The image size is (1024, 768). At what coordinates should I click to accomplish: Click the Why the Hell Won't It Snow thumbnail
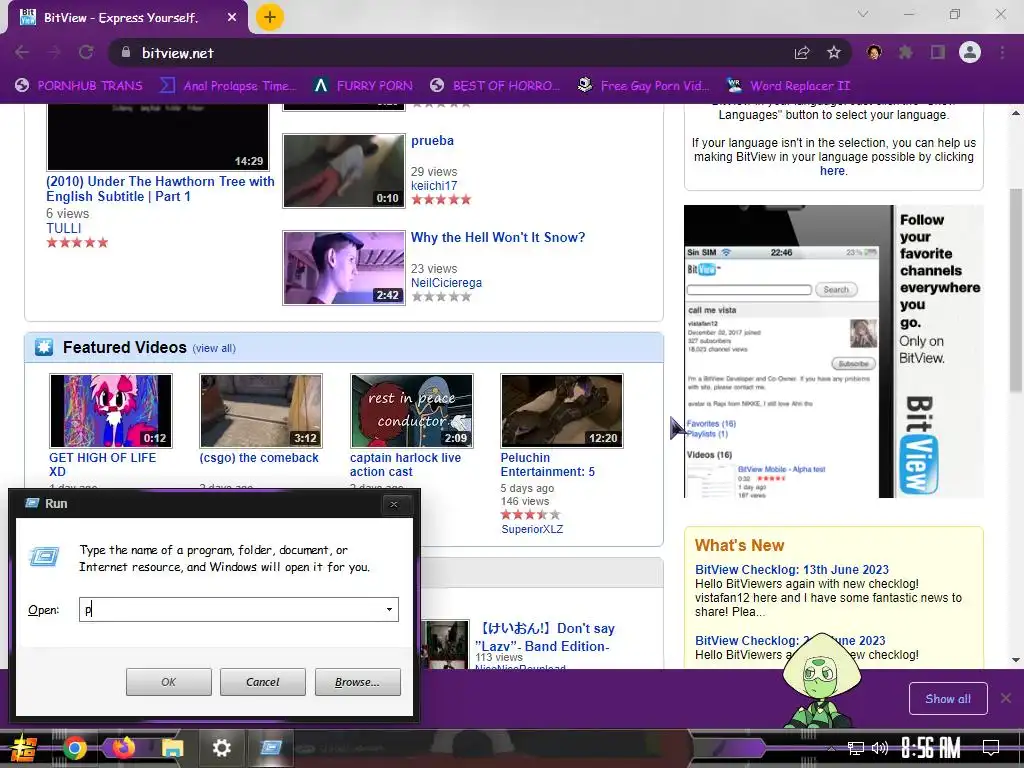point(344,268)
